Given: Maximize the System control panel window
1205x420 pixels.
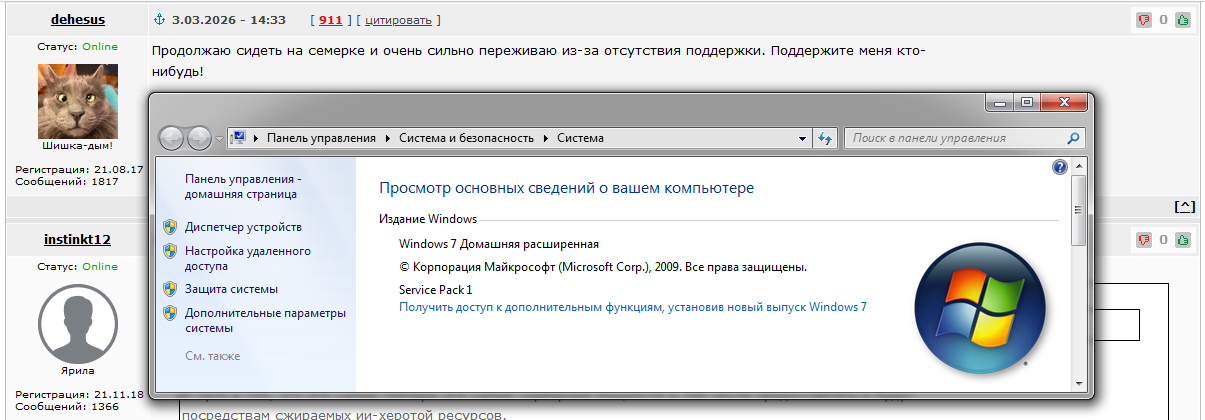Looking at the screenshot, I should (1026, 102).
